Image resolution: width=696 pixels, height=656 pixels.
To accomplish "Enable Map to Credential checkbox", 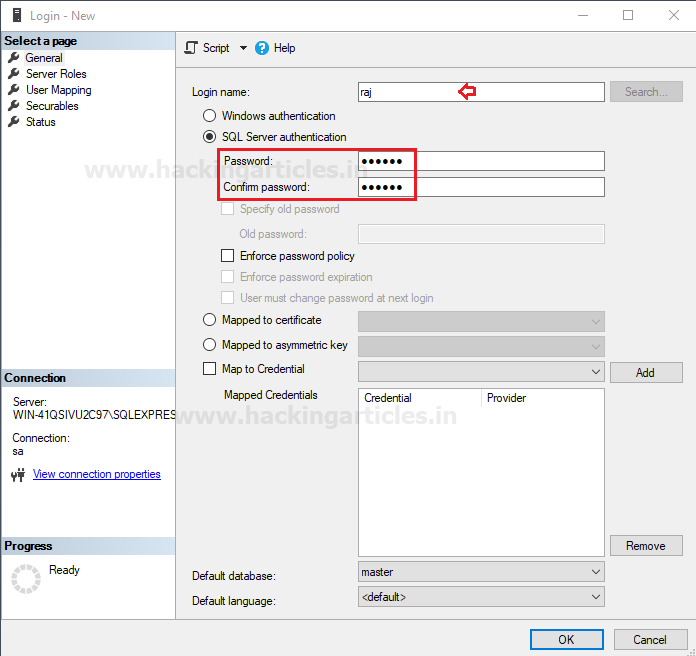I will pos(209,368).
